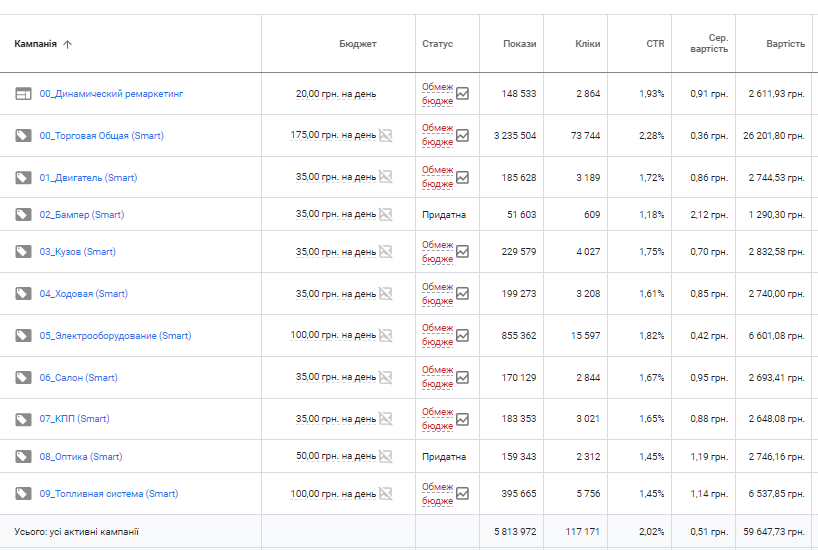The height and width of the screenshot is (550, 818).
Task: Click the budget icon in the 08_Оптика row
Action: point(385,456)
